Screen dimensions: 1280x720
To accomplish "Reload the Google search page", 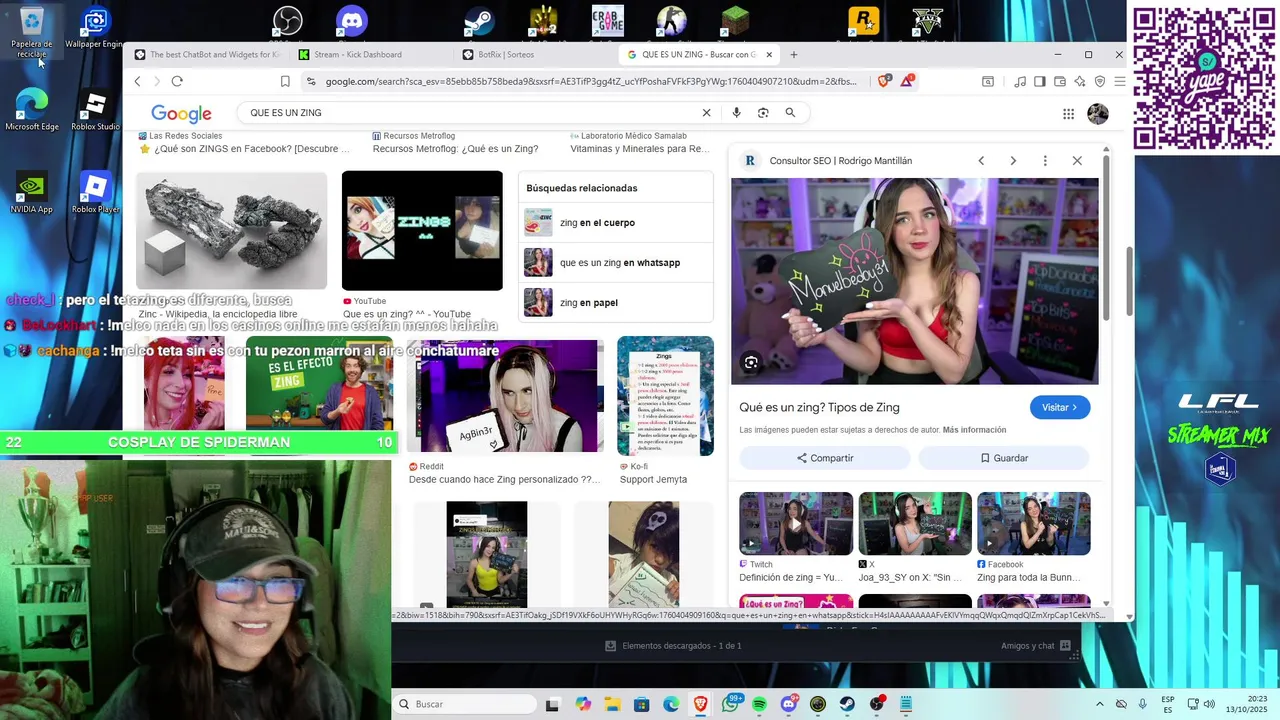I will (x=177, y=81).
